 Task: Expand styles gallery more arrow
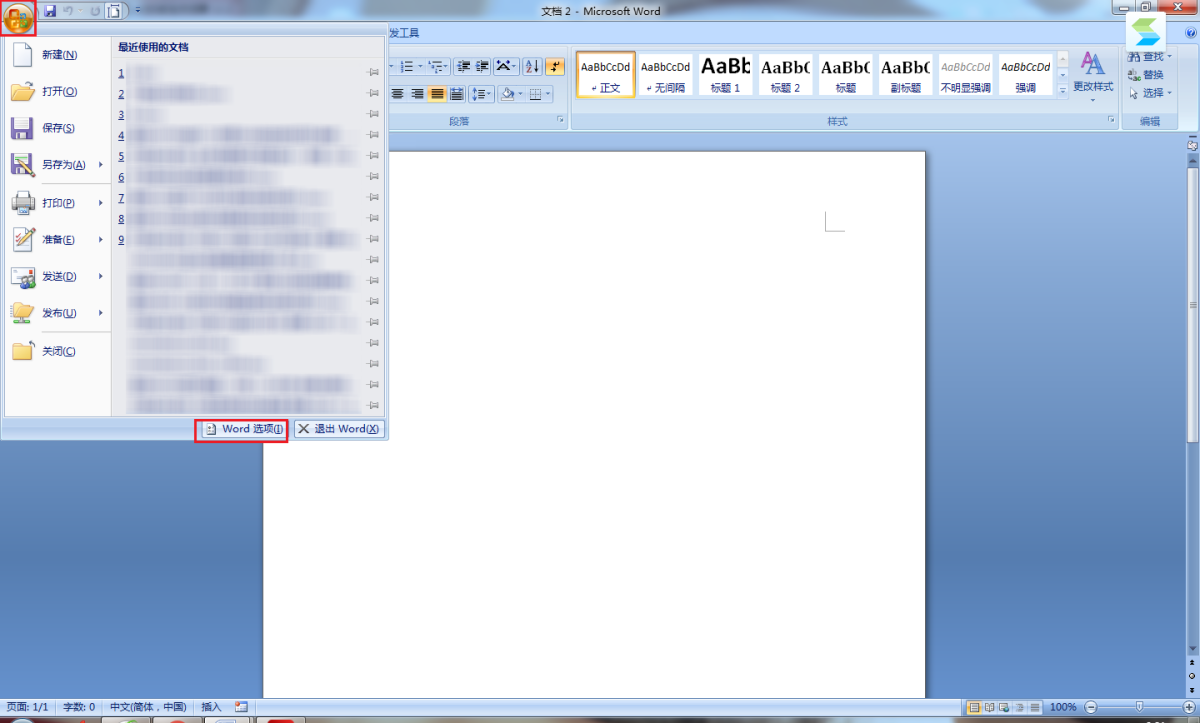[1062, 91]
